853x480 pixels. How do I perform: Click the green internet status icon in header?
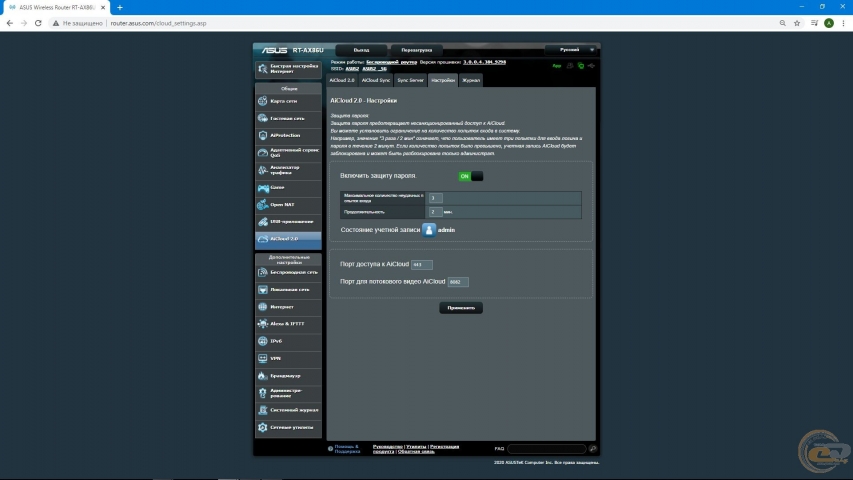(580, 66)
